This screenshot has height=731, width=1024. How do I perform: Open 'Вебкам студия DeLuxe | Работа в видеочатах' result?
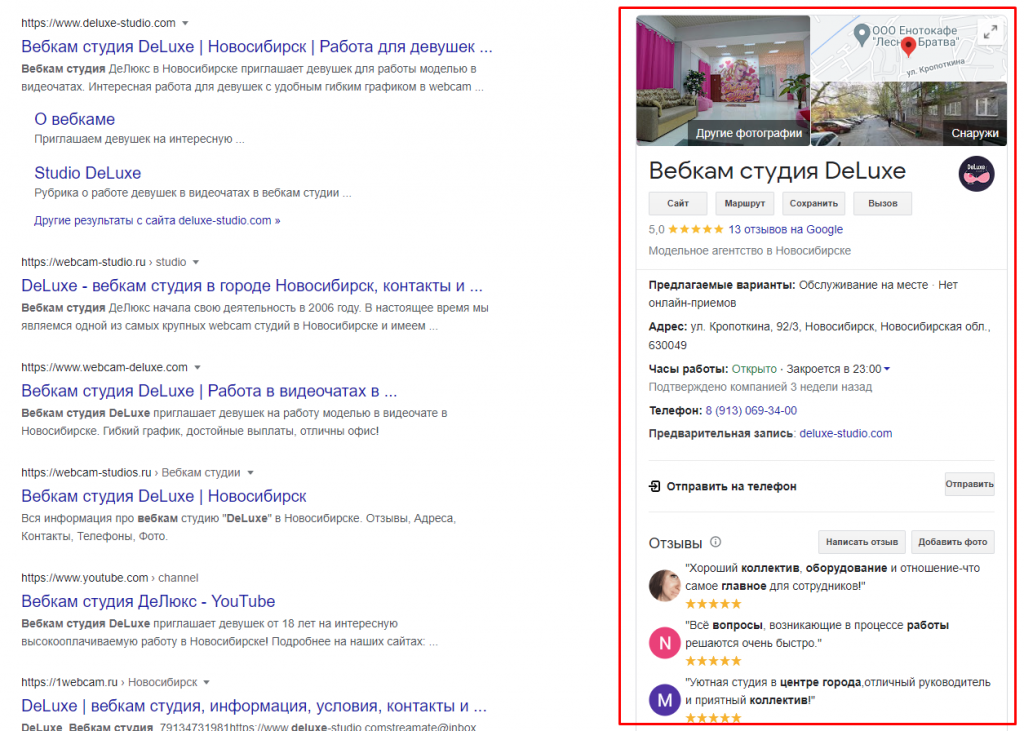point(209,391)
